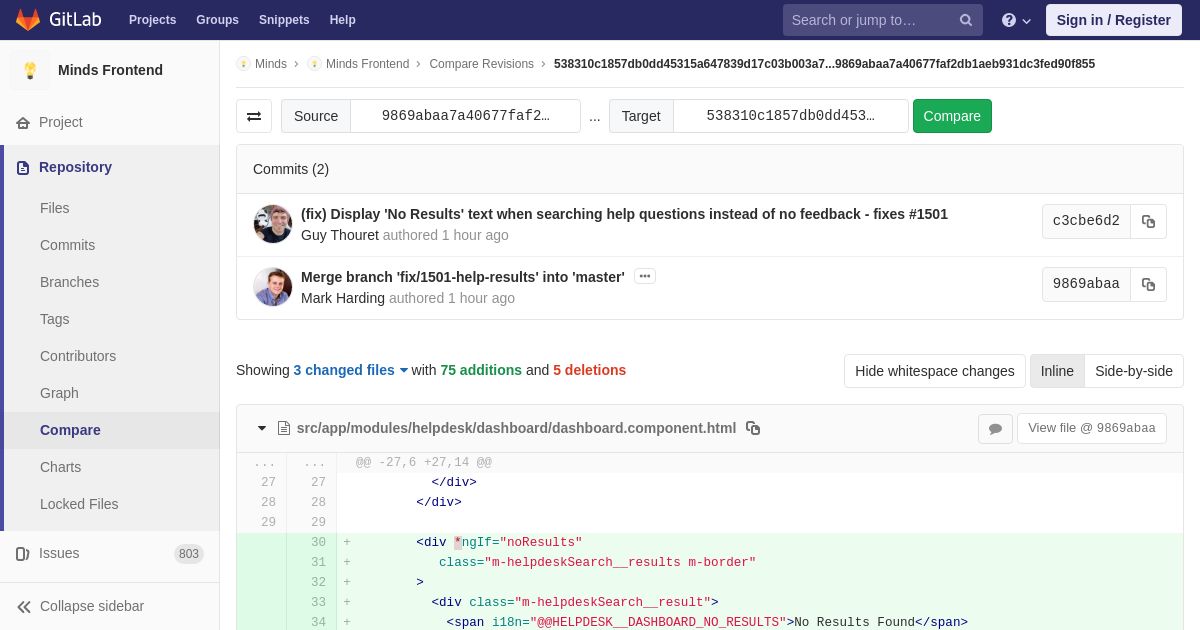Open Locked Files in sidebar
This screenshot has height=630, width=1200.
(x=79, y=504)
